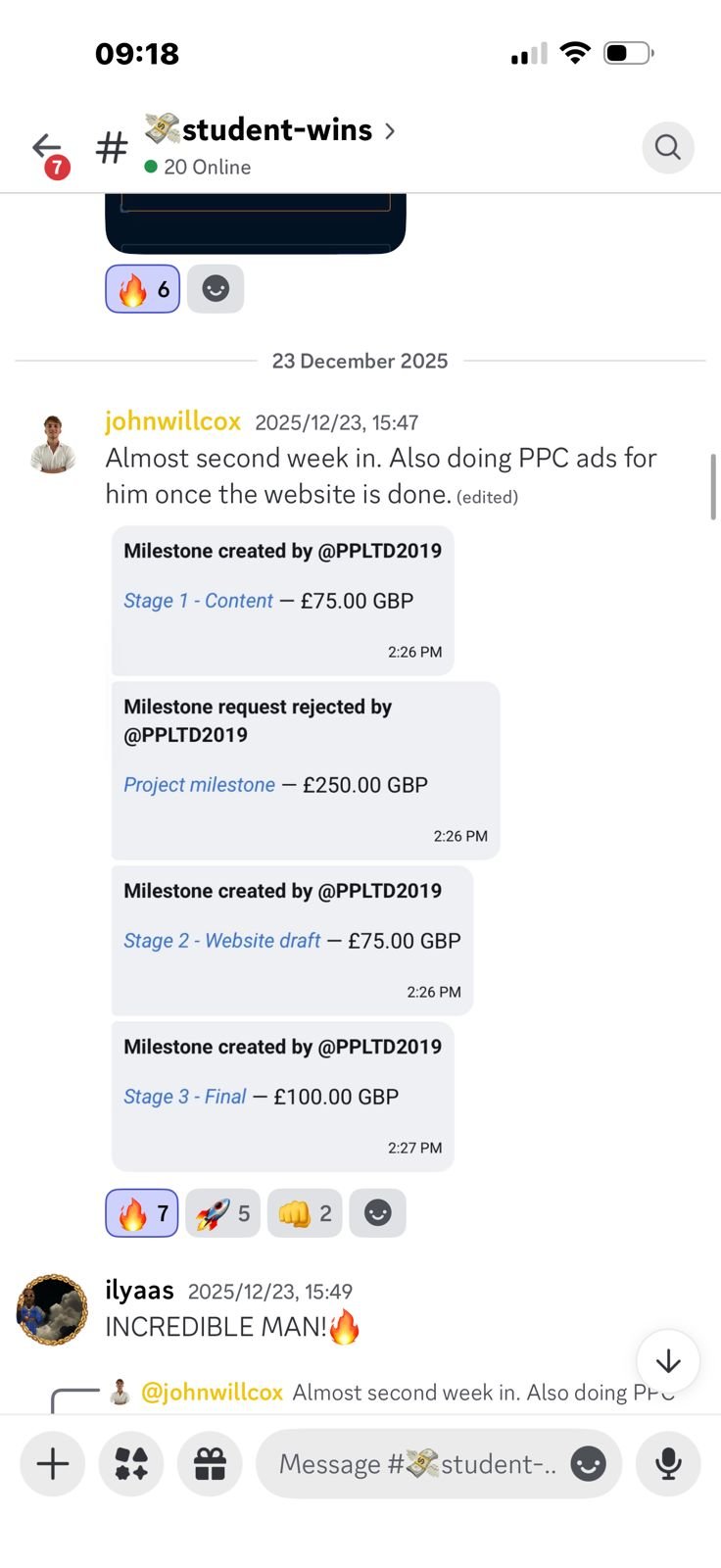Screen dimensions: 721x1568
Task: Open the apps launcher icon
Action: coord(131,1464)
